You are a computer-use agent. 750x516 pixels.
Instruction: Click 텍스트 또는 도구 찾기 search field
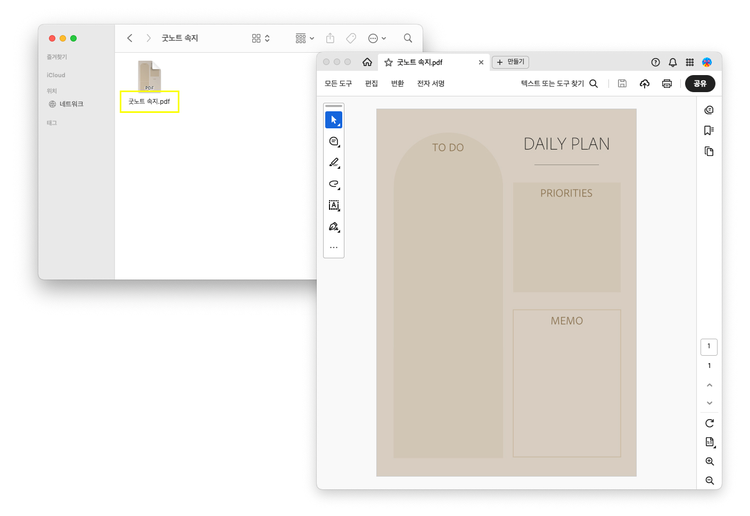559,84
